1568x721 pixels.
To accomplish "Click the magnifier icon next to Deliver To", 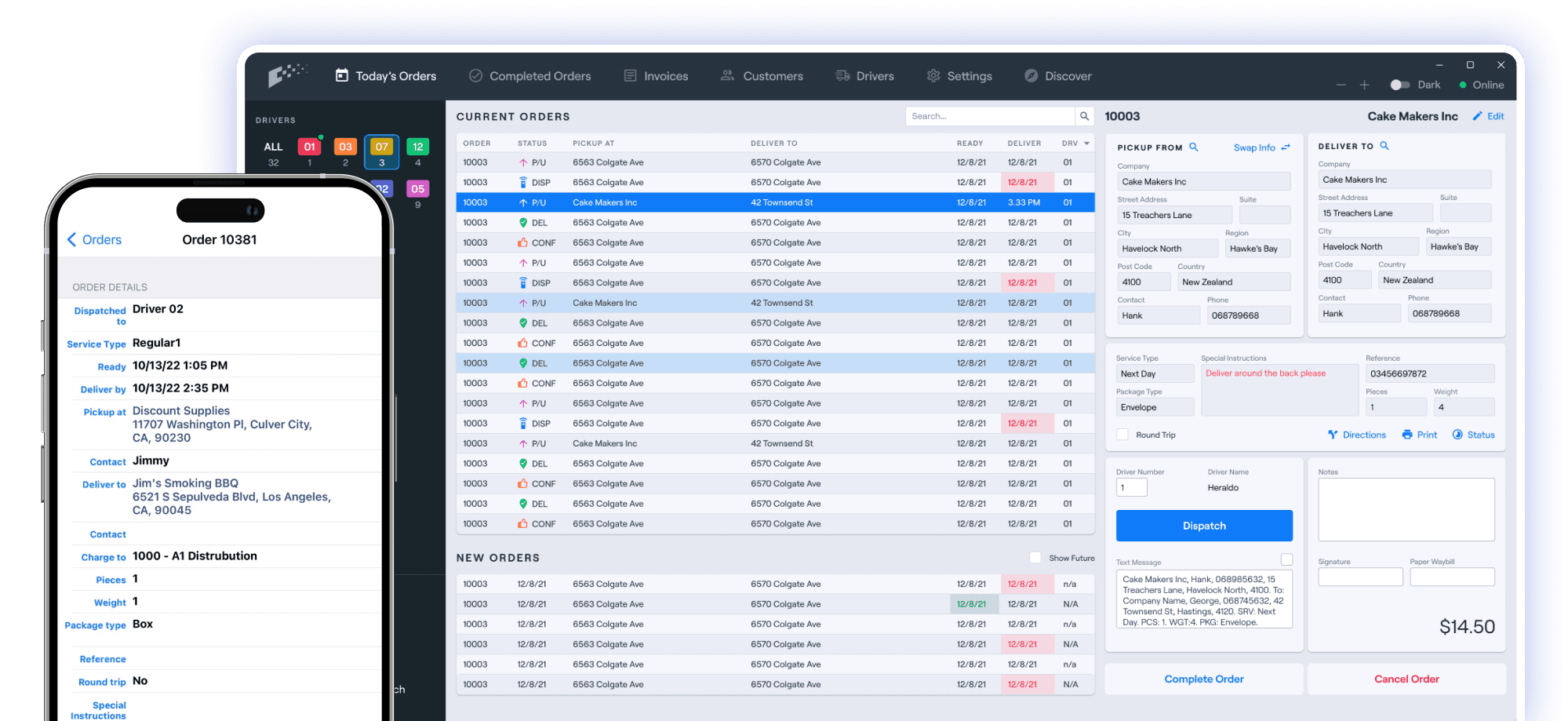I will [x=1384, y=145].
